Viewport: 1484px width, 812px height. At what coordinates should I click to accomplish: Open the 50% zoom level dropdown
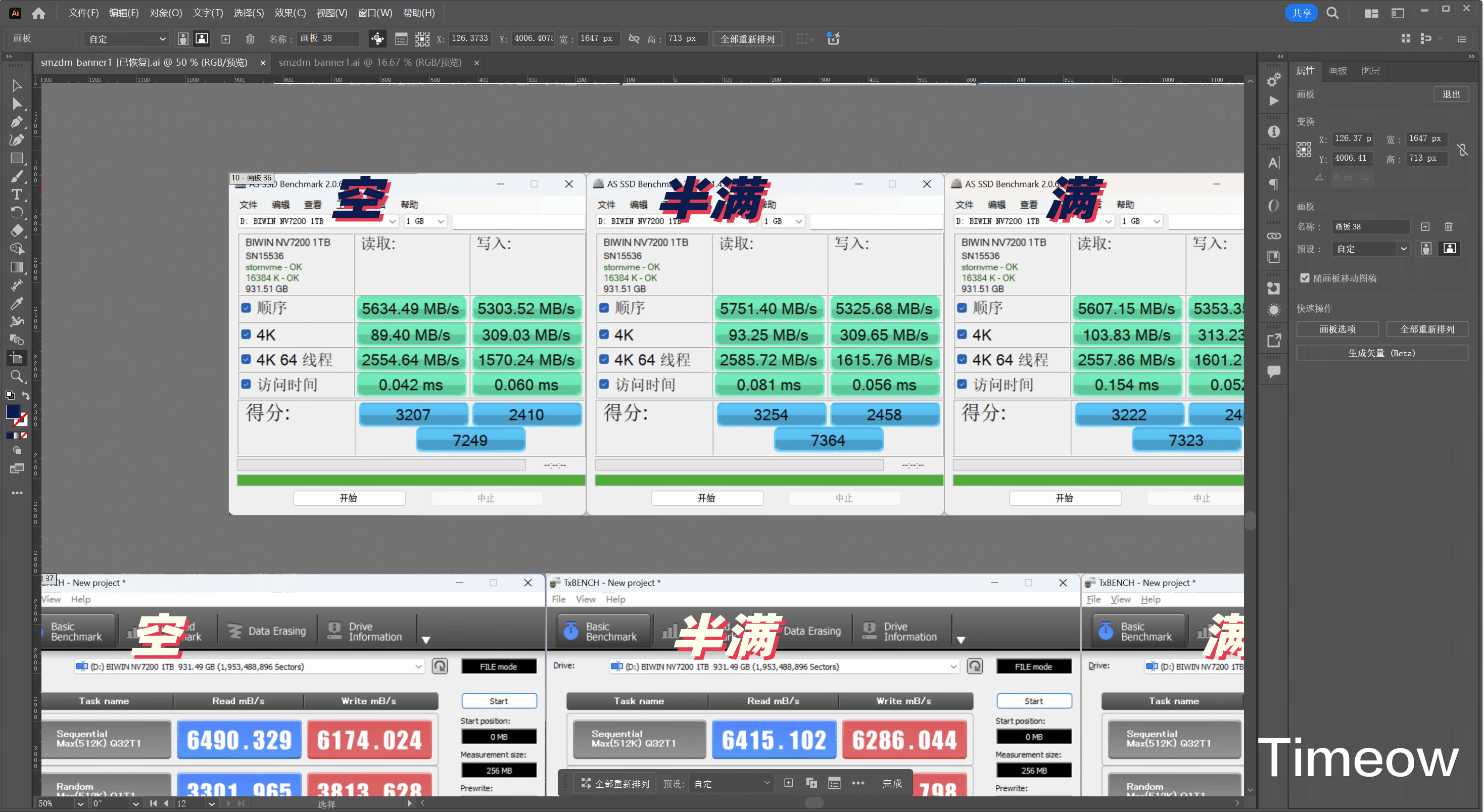(80, 803)
